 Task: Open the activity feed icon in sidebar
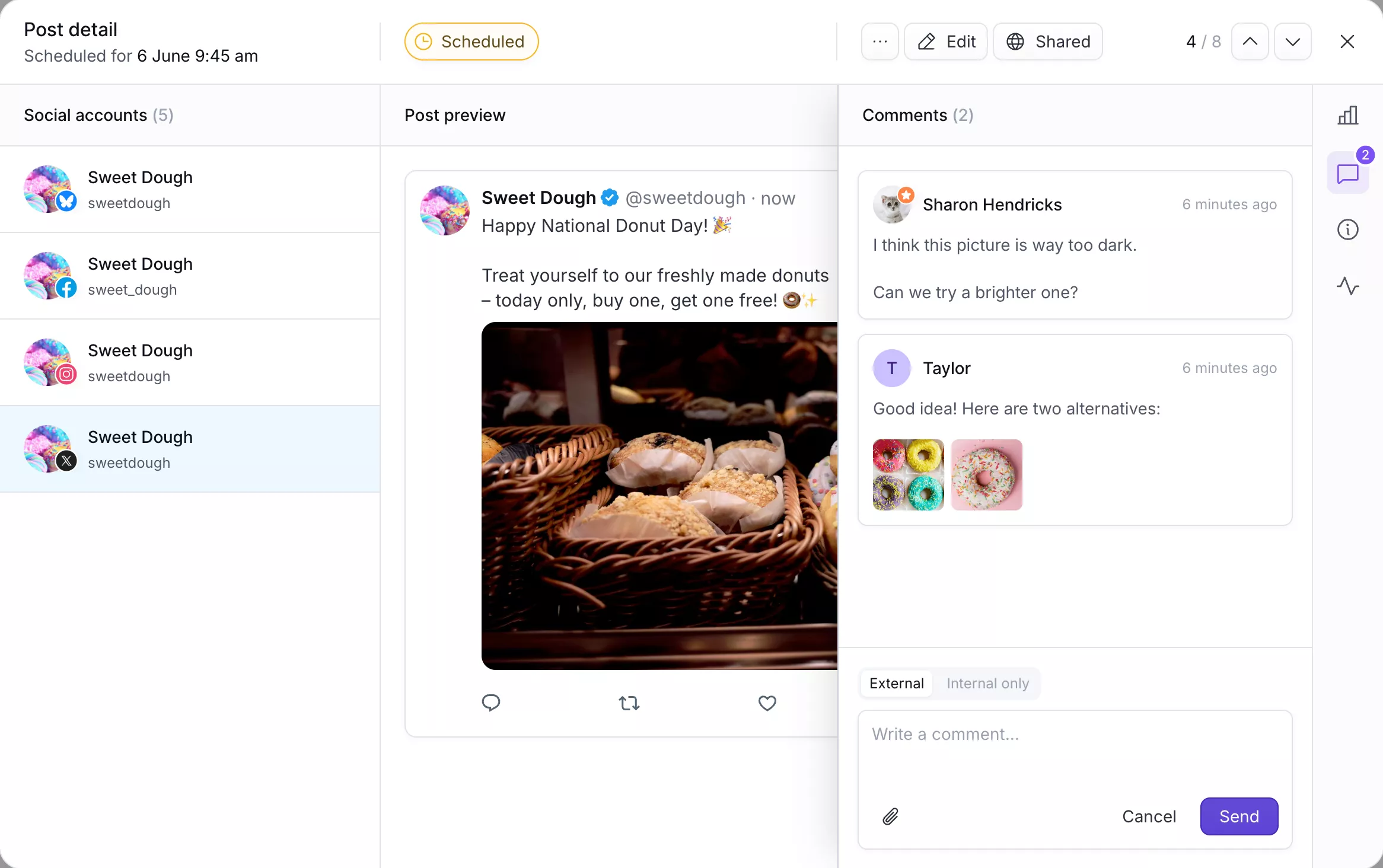pos(1348,286)
